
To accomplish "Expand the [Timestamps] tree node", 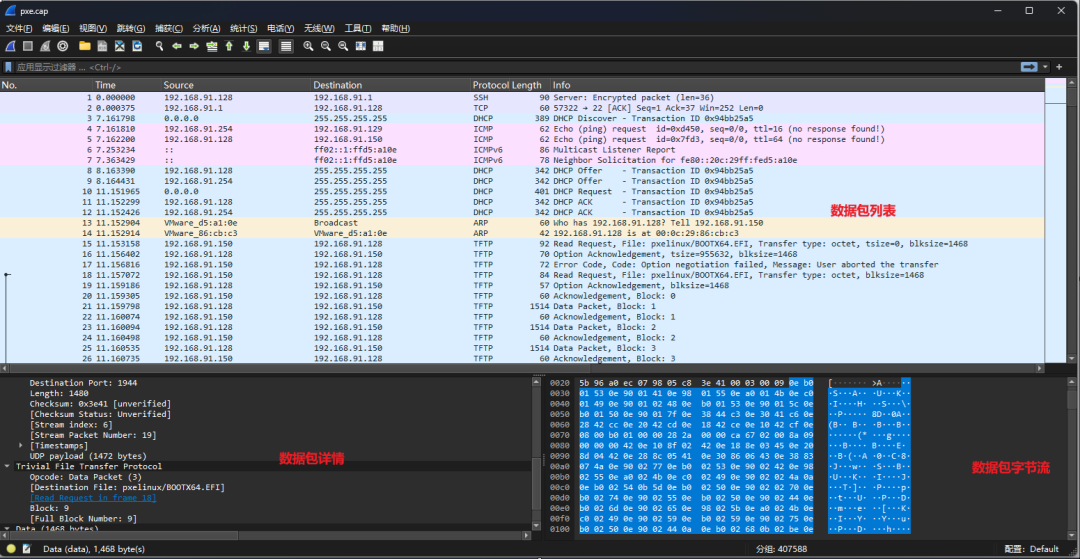I will click(x=21, y=445).
